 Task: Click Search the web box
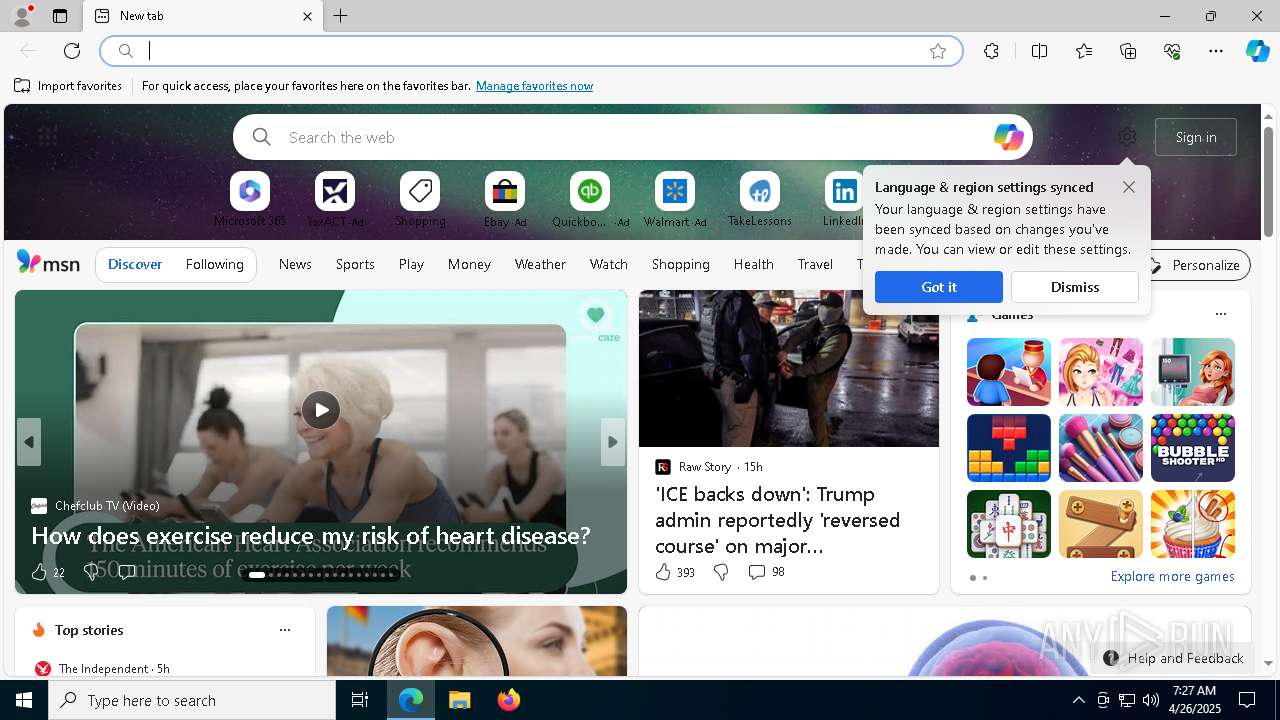(632, 137)
